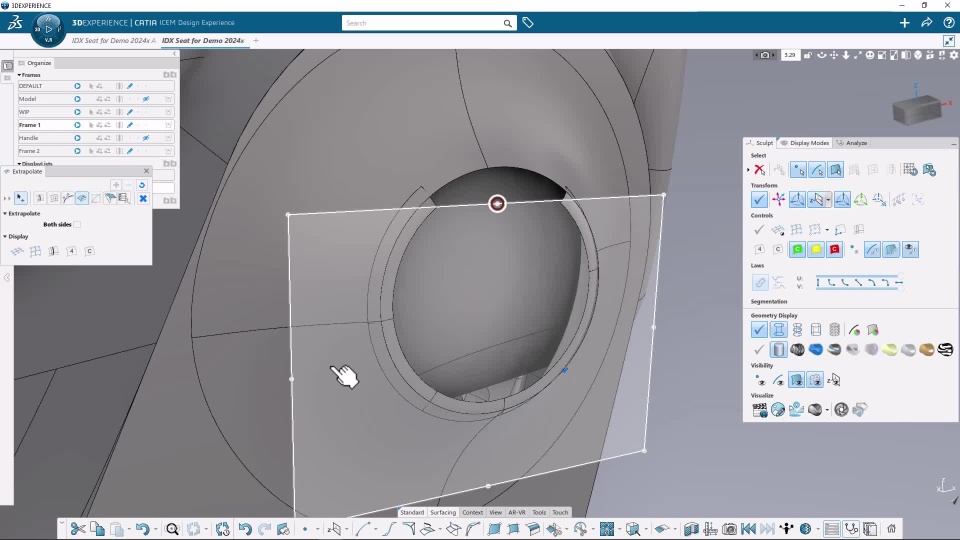Viewport: 960px width, 540px height.
Task: Click the magenta axis translate icon in Transform
Action: point(778,199)
